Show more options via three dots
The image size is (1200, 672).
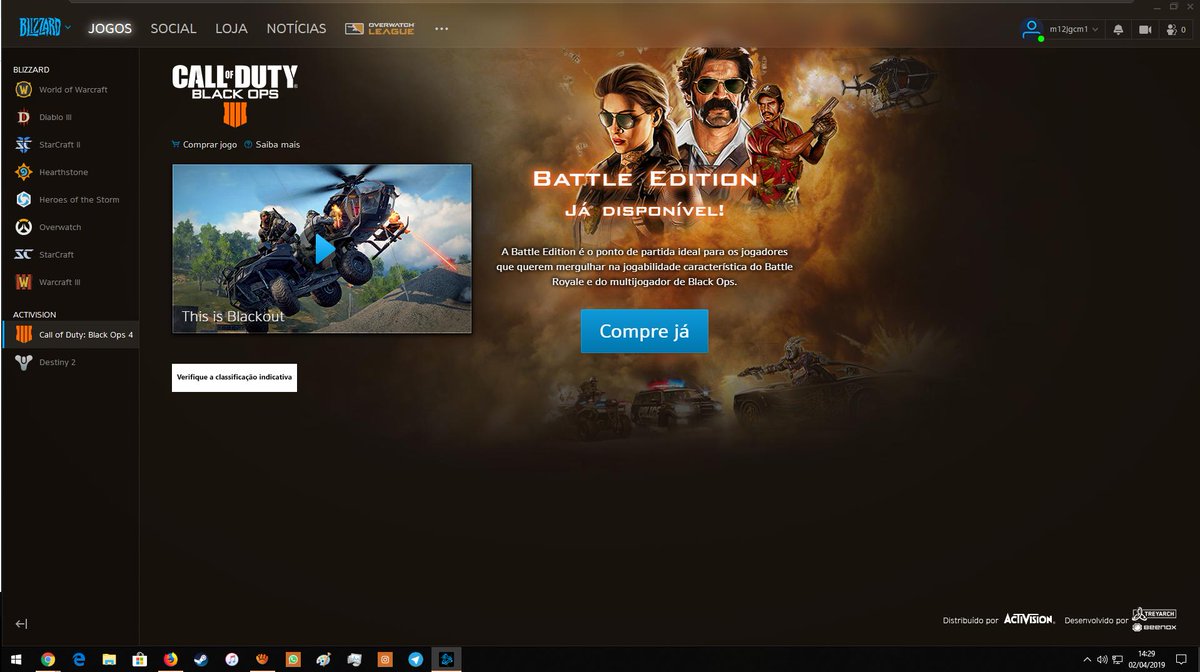(442, 29)
